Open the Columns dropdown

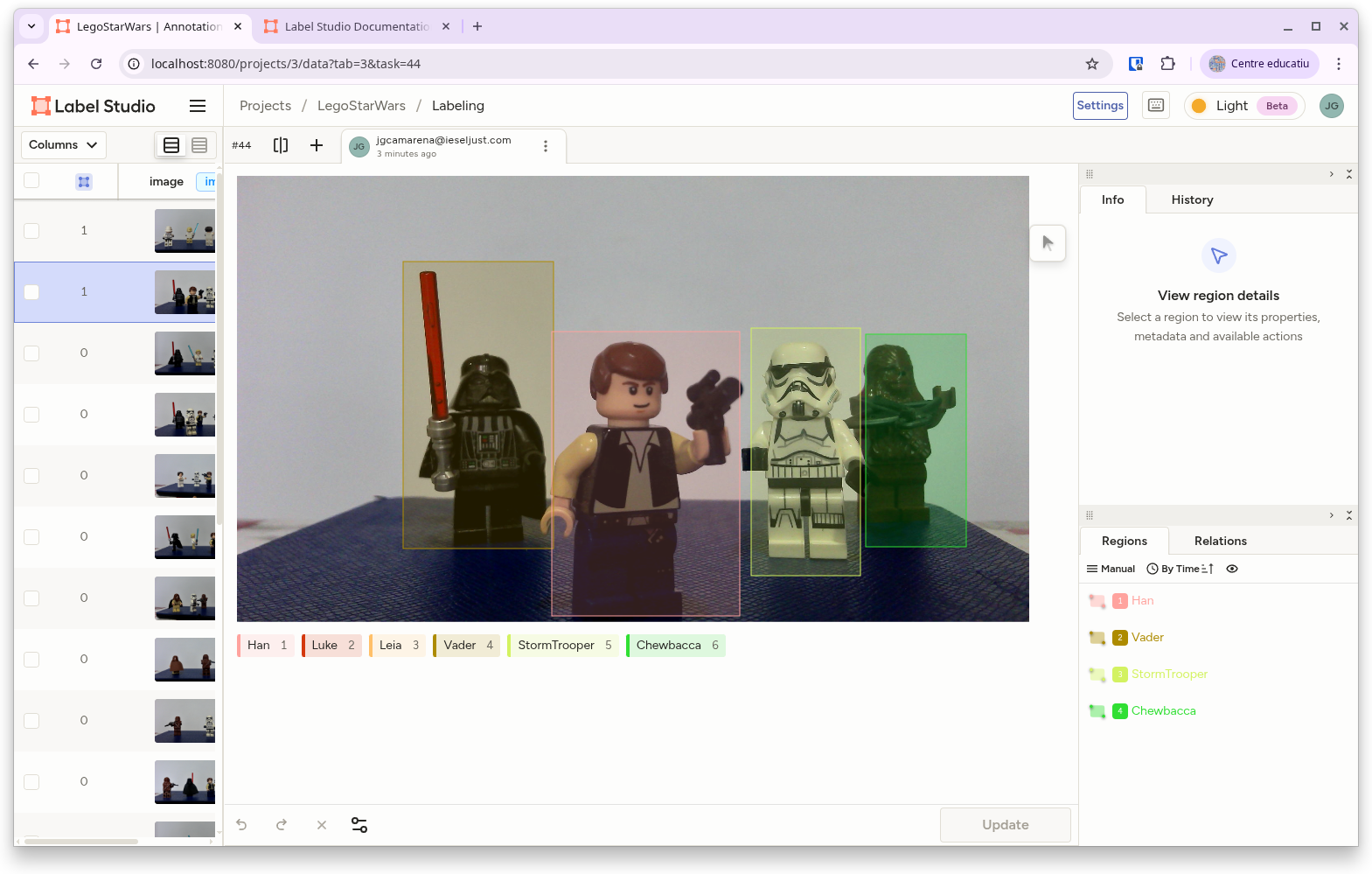click(63, 145)
